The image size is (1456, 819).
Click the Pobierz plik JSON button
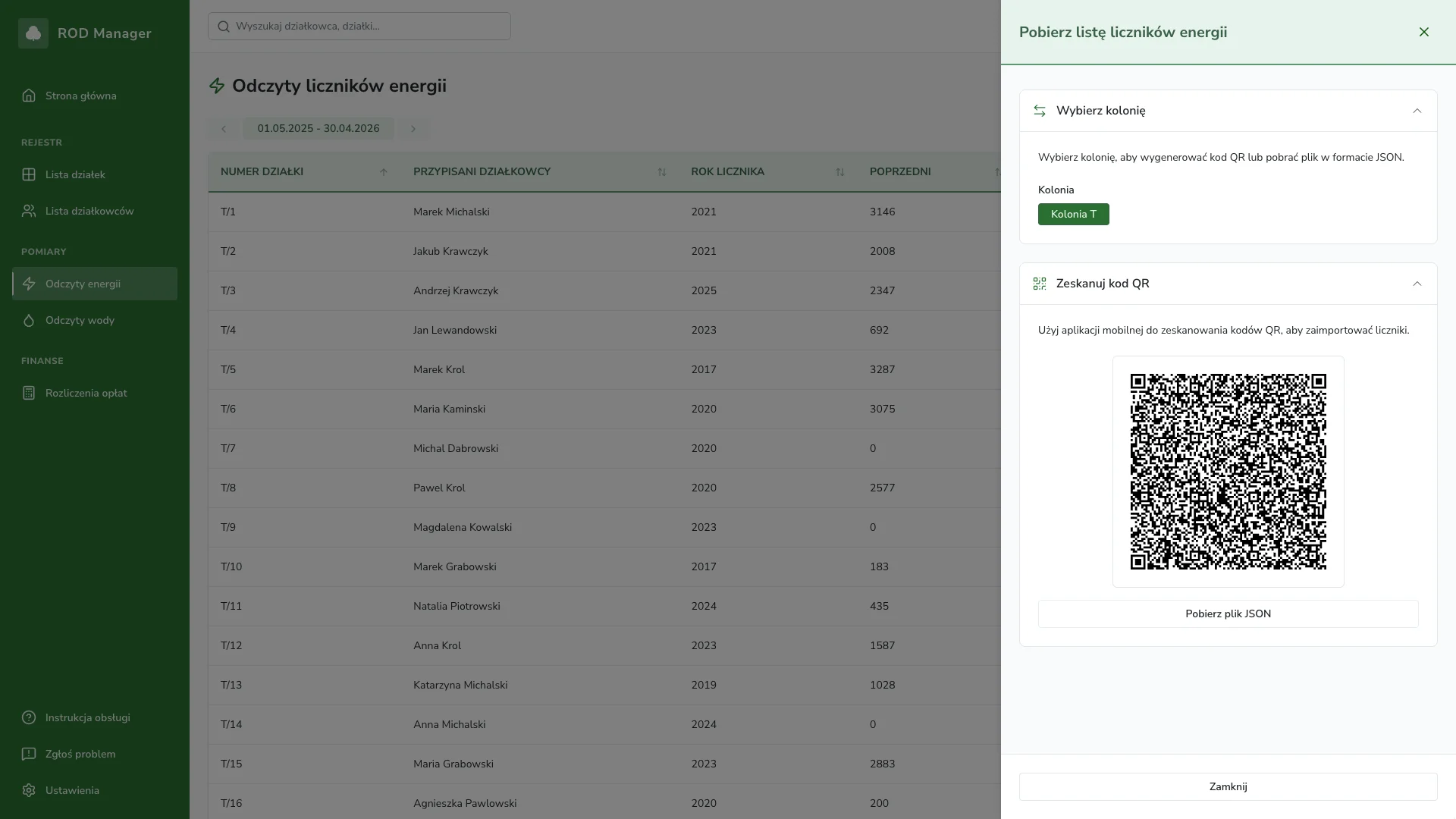(1228, 613)
